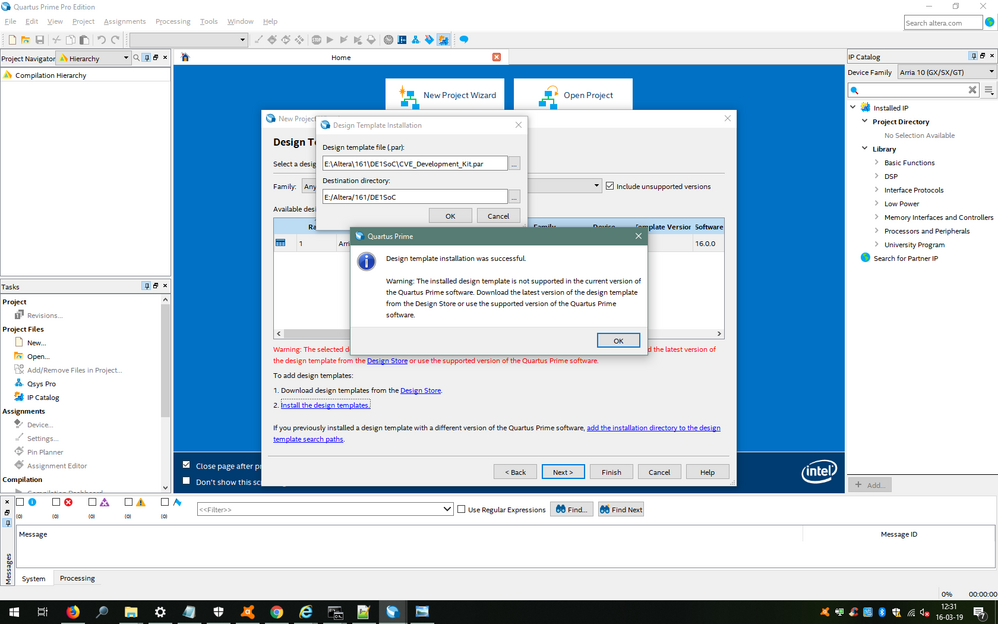Expand Basic Functions in IP Catalog
This screenshot has height=624, width=998.
pyautogui.click(x=876, y=162)
